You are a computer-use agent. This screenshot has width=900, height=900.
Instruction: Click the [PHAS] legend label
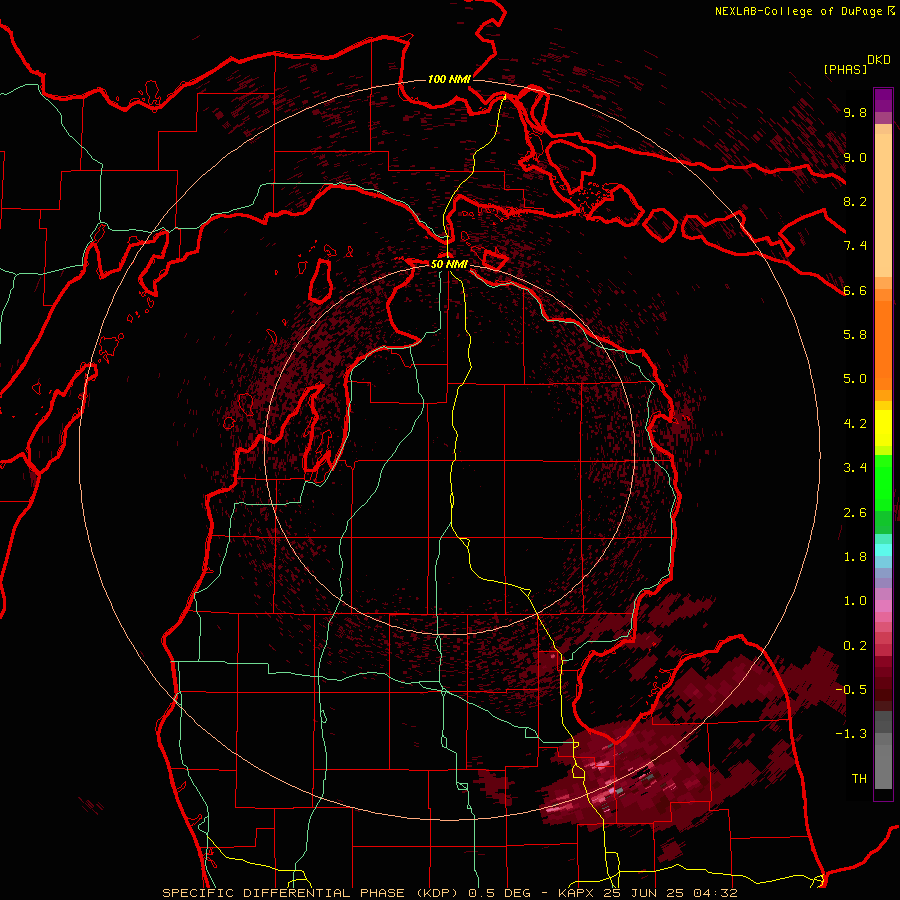click(845, 69)
